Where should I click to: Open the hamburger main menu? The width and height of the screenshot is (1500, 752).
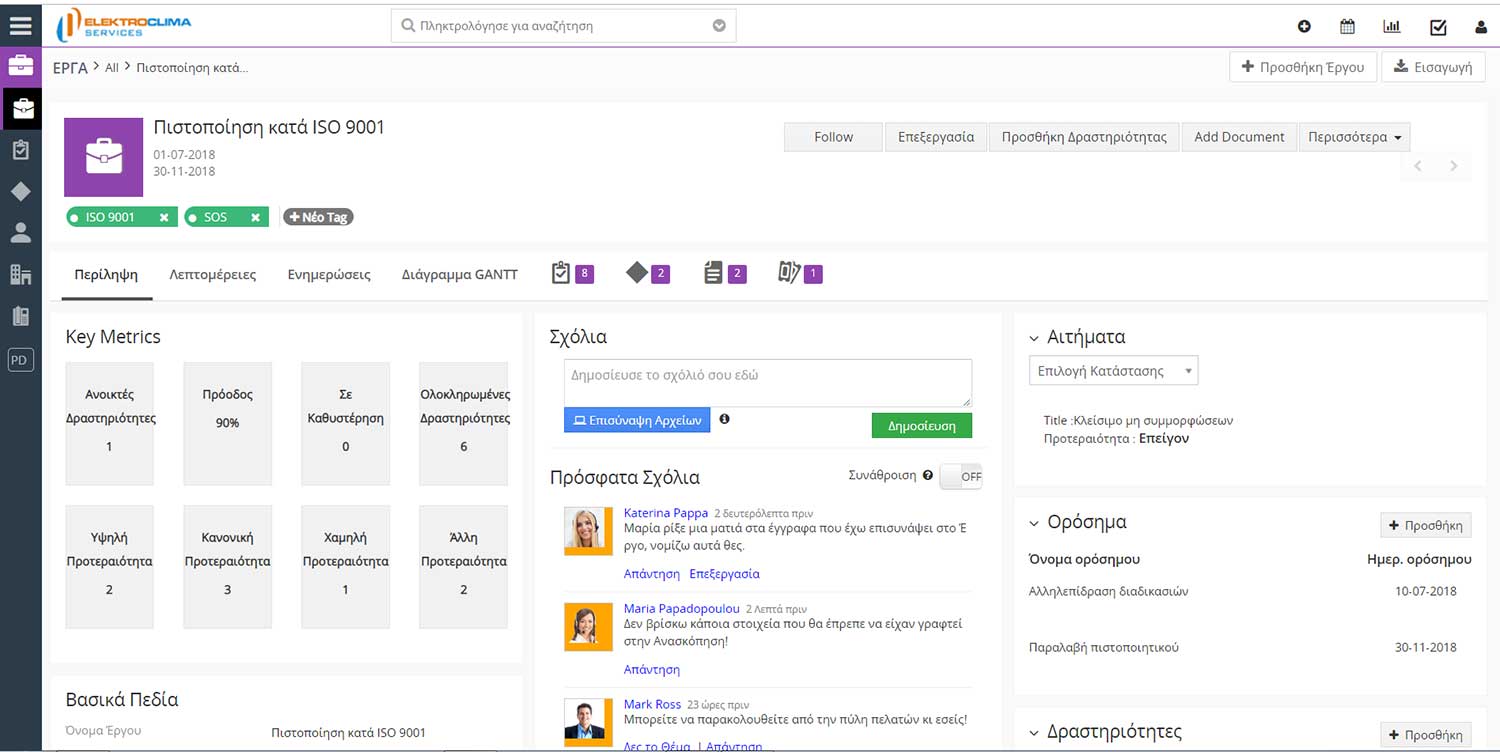[20, 25]
